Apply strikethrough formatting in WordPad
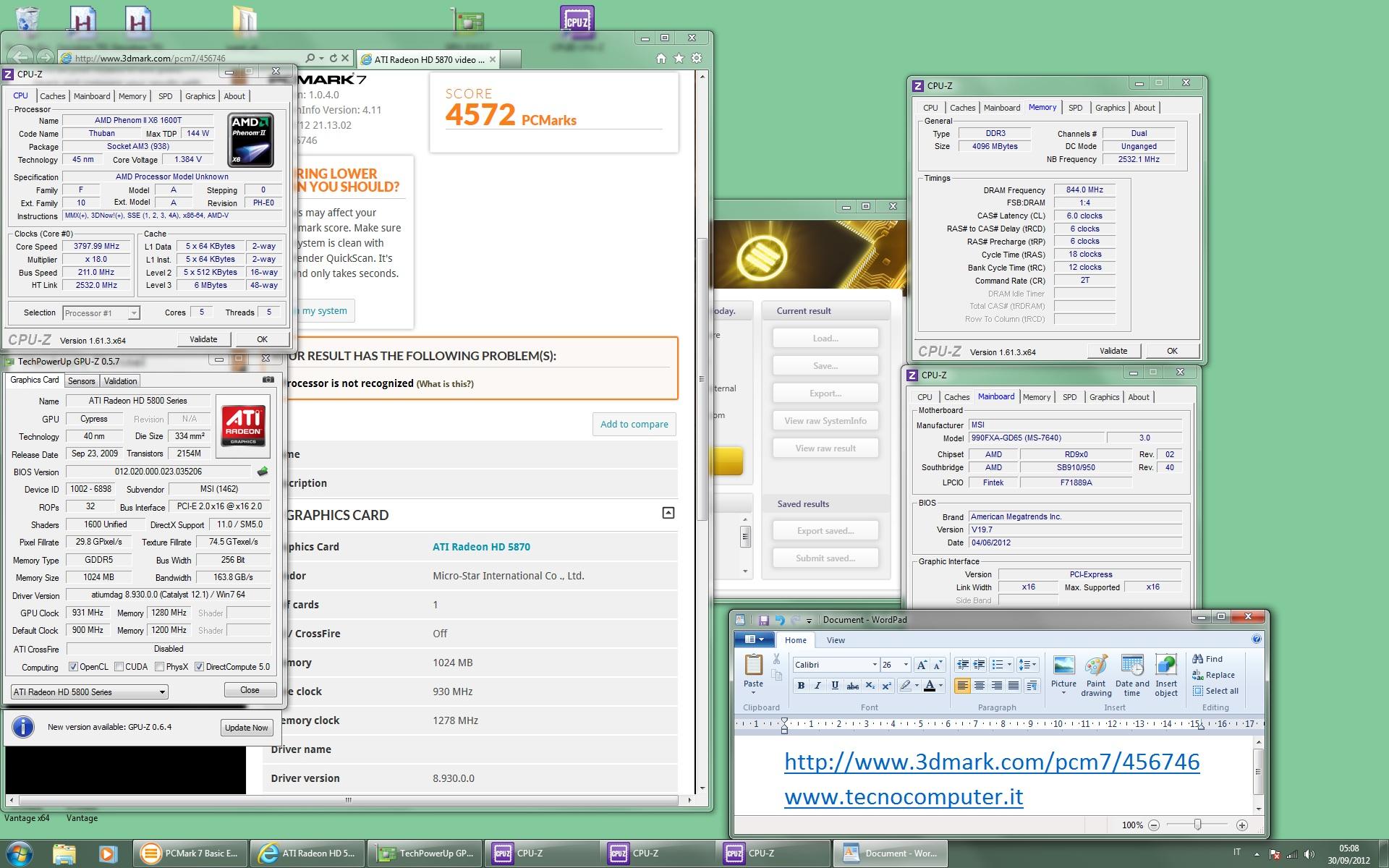Image resolution: width=1389 pixels, height=868 pixels. click(852, 686)
